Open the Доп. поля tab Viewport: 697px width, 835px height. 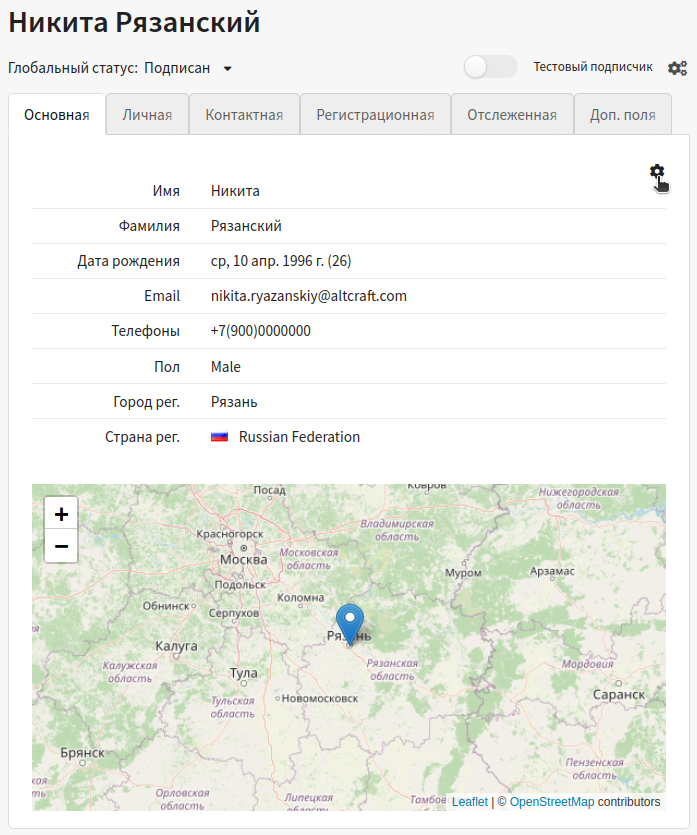tap(622, 114)
